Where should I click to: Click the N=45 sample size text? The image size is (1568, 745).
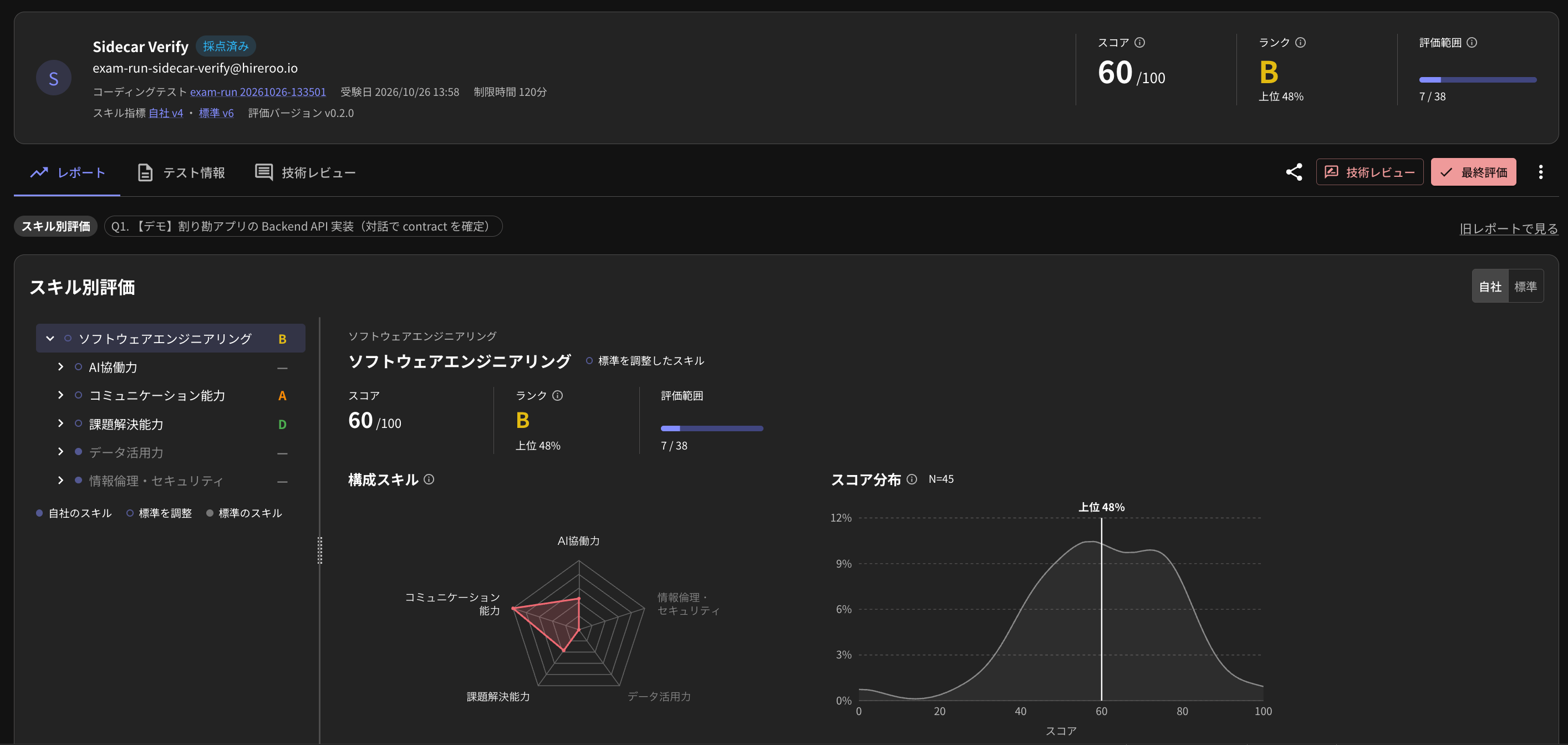pos(941,479)
